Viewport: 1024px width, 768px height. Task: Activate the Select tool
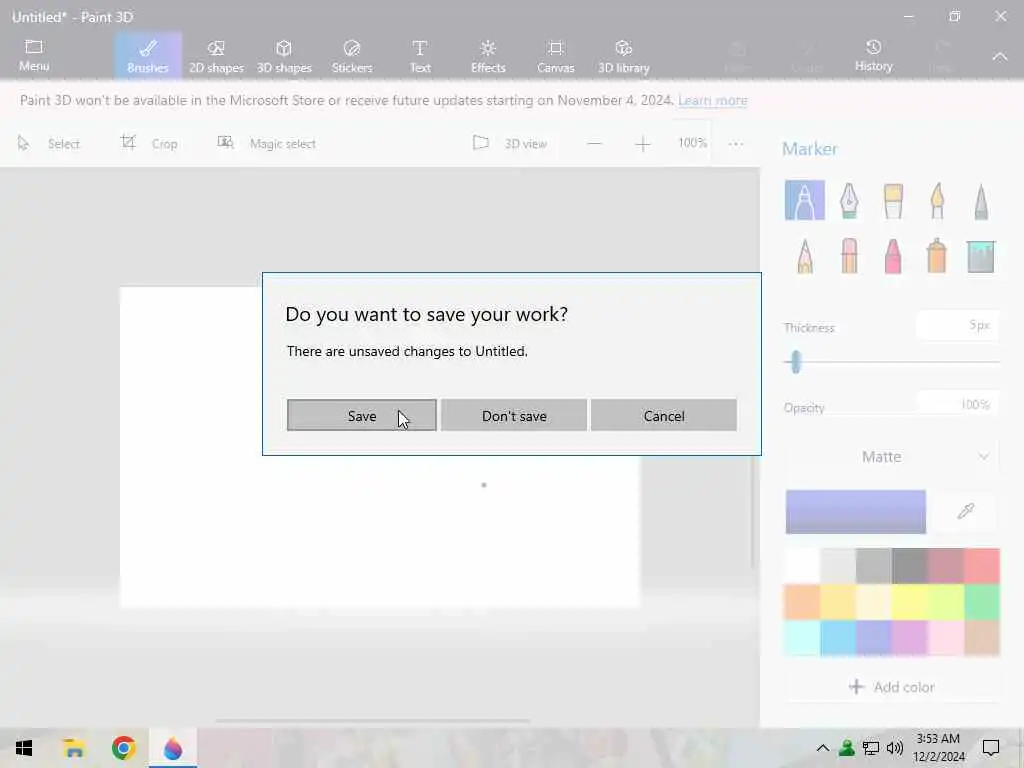pos(48,144)
